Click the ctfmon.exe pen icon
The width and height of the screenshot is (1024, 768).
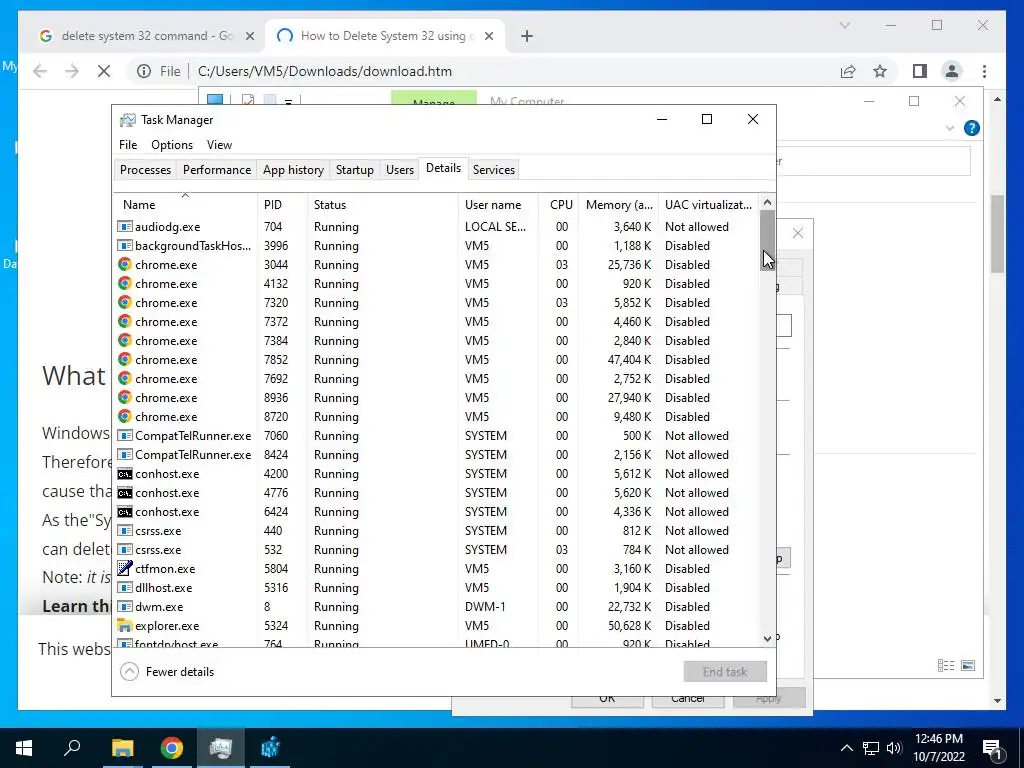[x=124, y=568]
